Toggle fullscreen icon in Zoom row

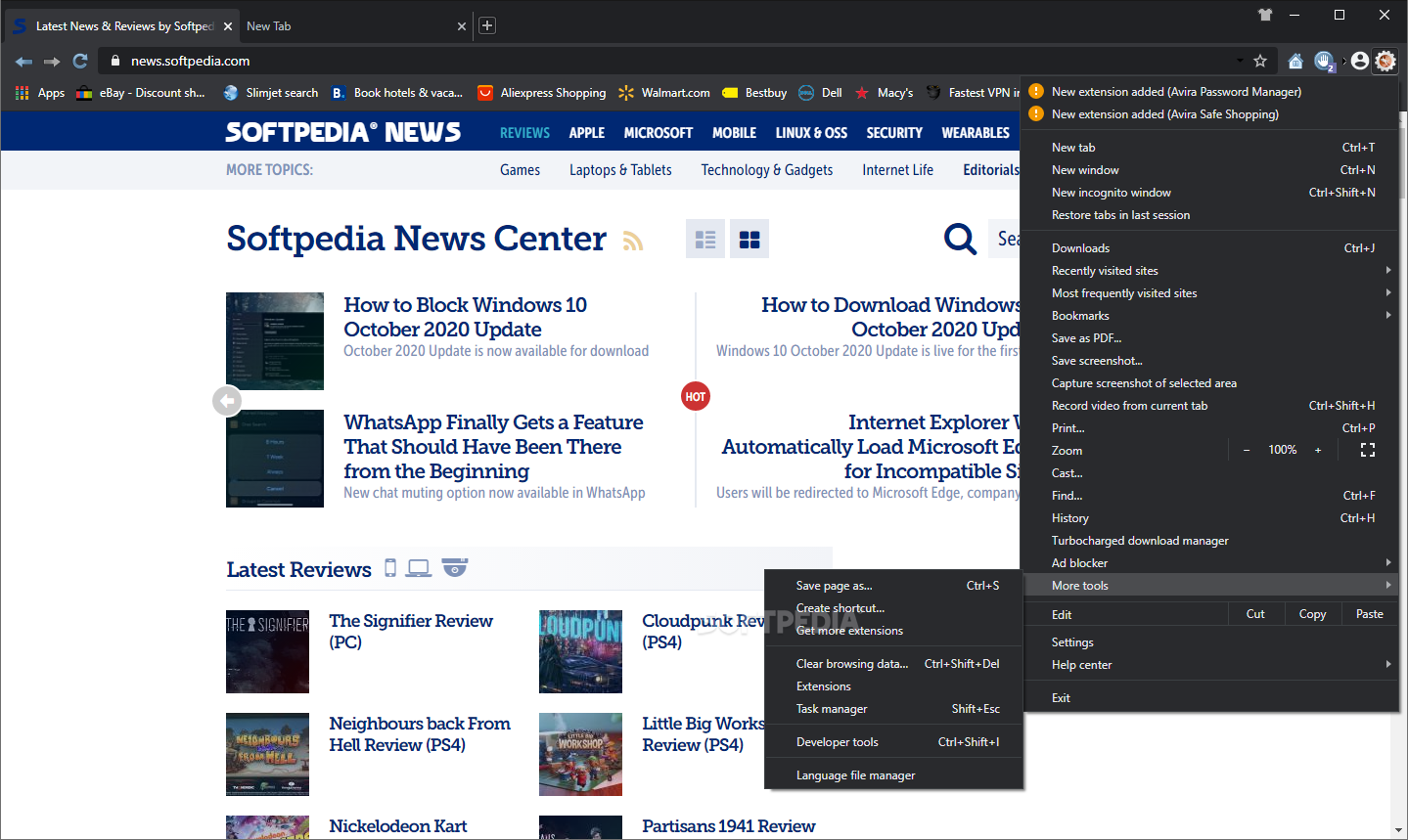(1368, 450)
